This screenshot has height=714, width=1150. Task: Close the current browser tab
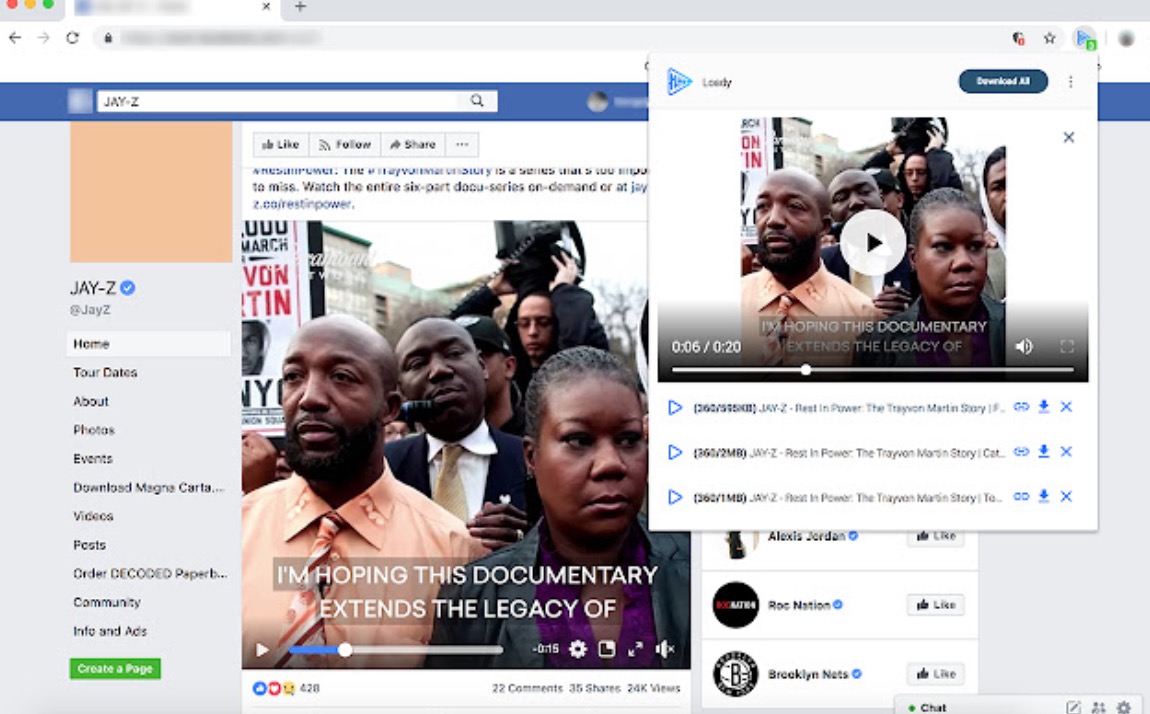266,7
